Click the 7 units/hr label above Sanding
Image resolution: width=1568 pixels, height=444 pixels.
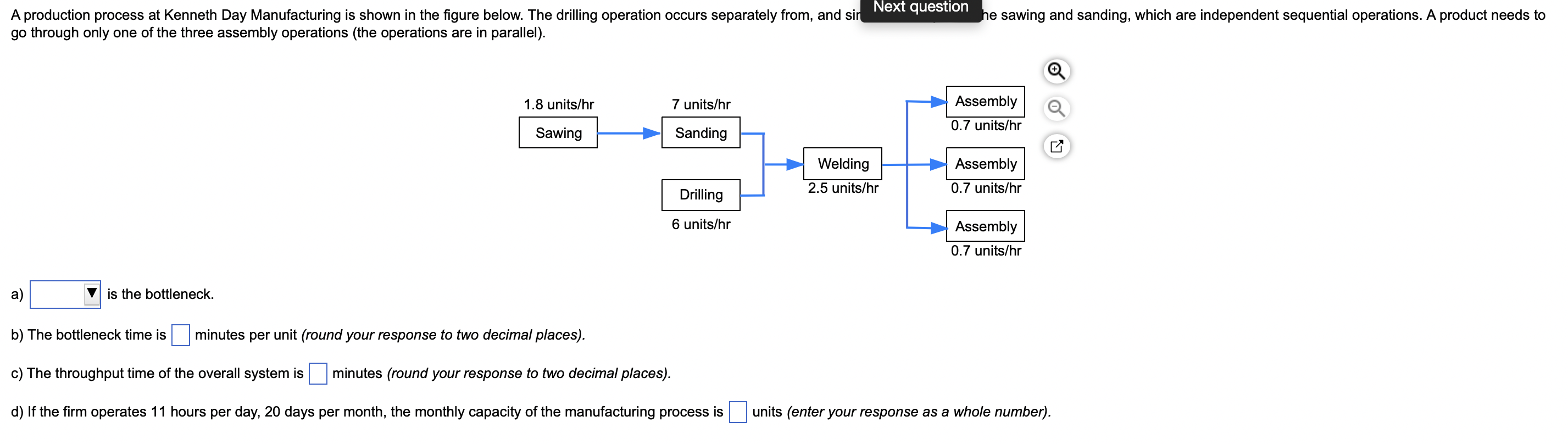pos(700,104)
